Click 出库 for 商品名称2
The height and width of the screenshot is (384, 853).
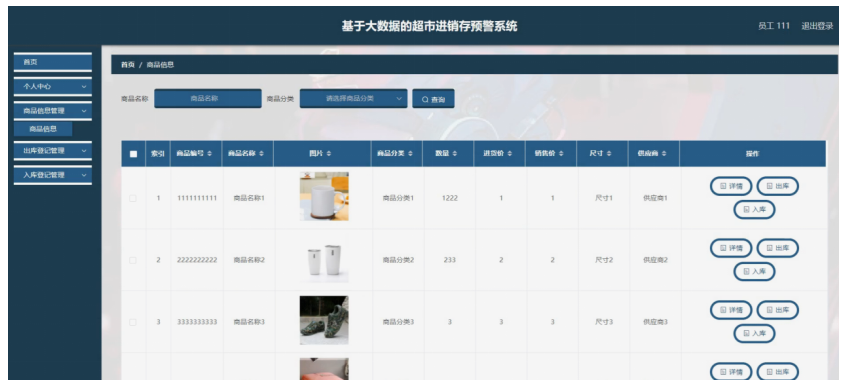click(777, 248)
